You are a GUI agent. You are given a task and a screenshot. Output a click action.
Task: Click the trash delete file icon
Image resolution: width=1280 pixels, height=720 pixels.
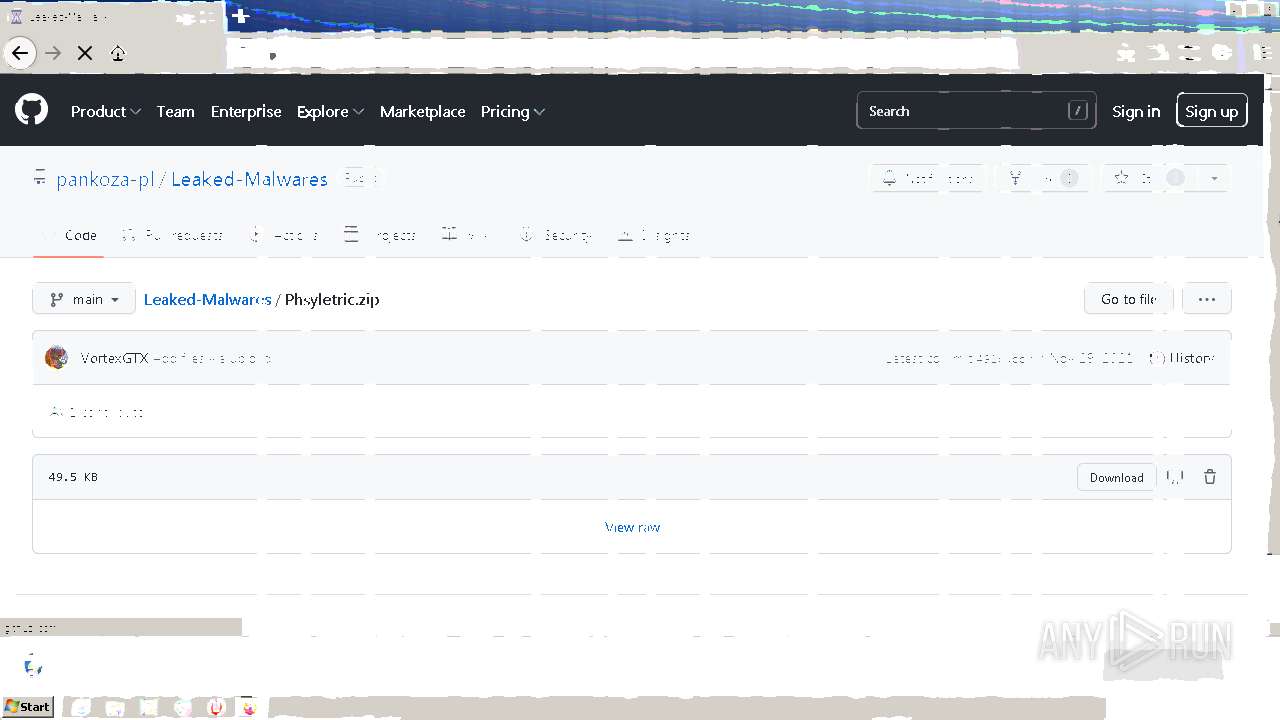tap(1210, 477)
